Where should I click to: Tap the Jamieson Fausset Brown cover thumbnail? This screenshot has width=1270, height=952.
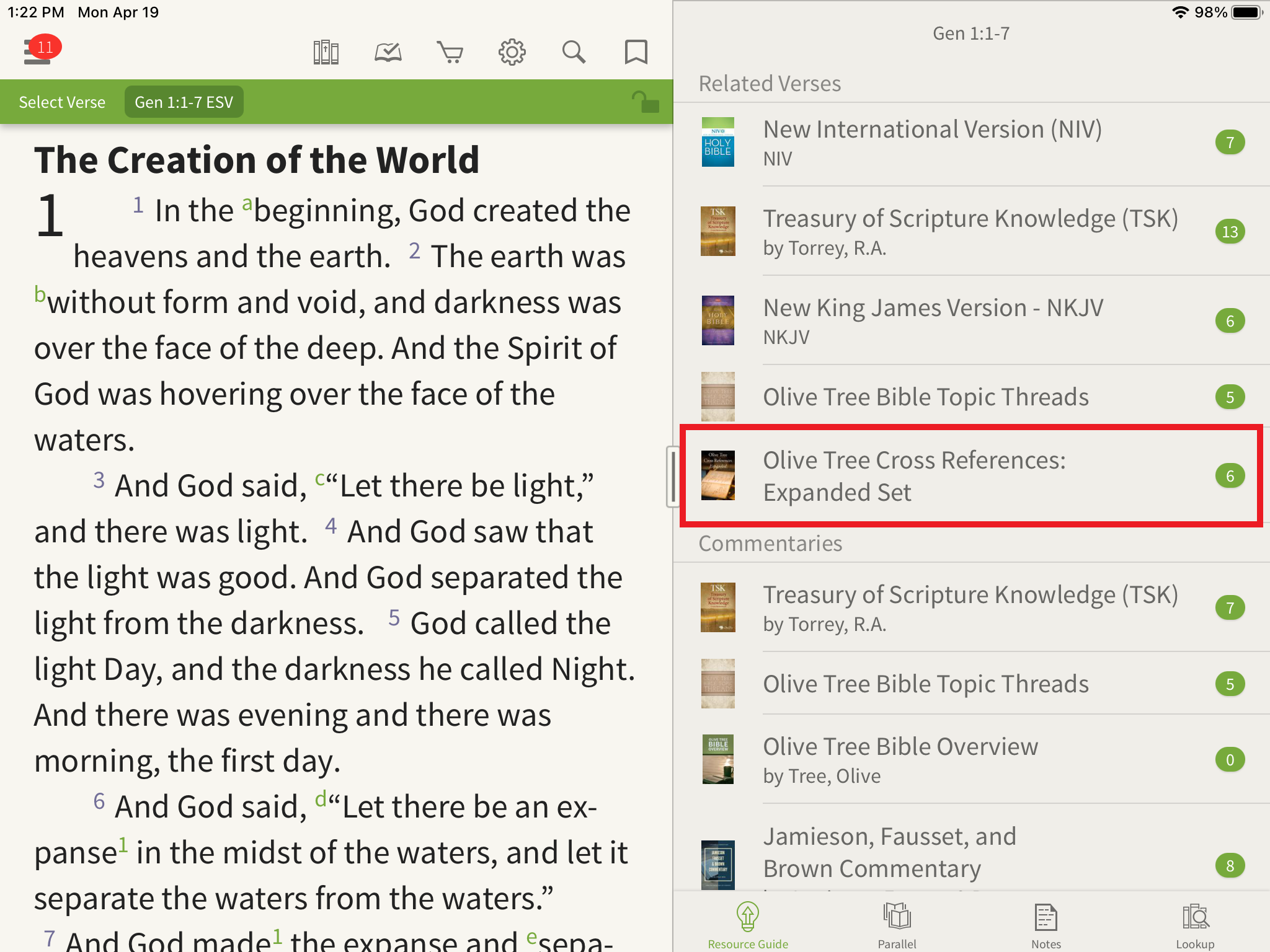(x=717, y=864)
